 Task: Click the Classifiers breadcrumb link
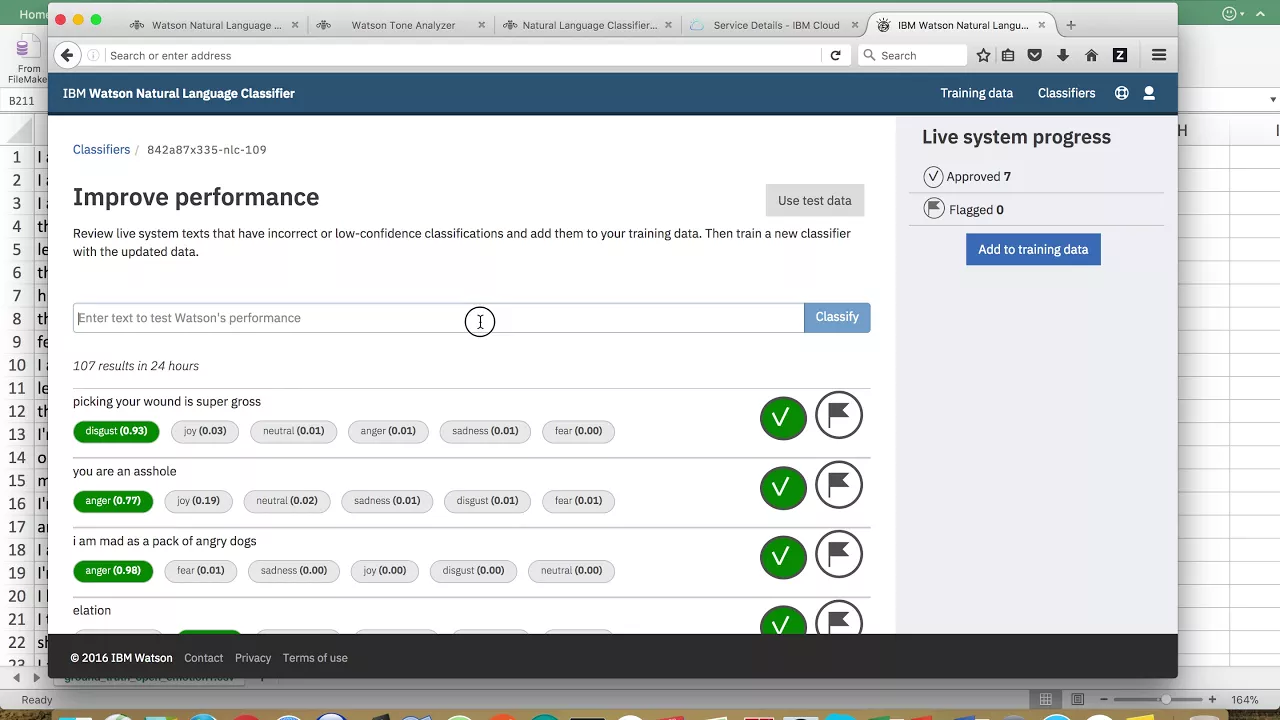pyautogui.click(x=101, y=150)
